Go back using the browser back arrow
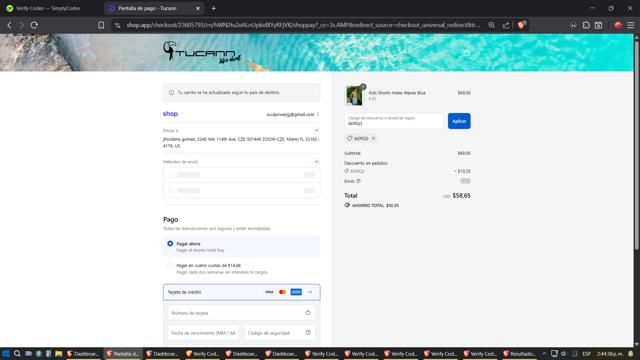This screenshot has height=360, width=640. (9, 25)
